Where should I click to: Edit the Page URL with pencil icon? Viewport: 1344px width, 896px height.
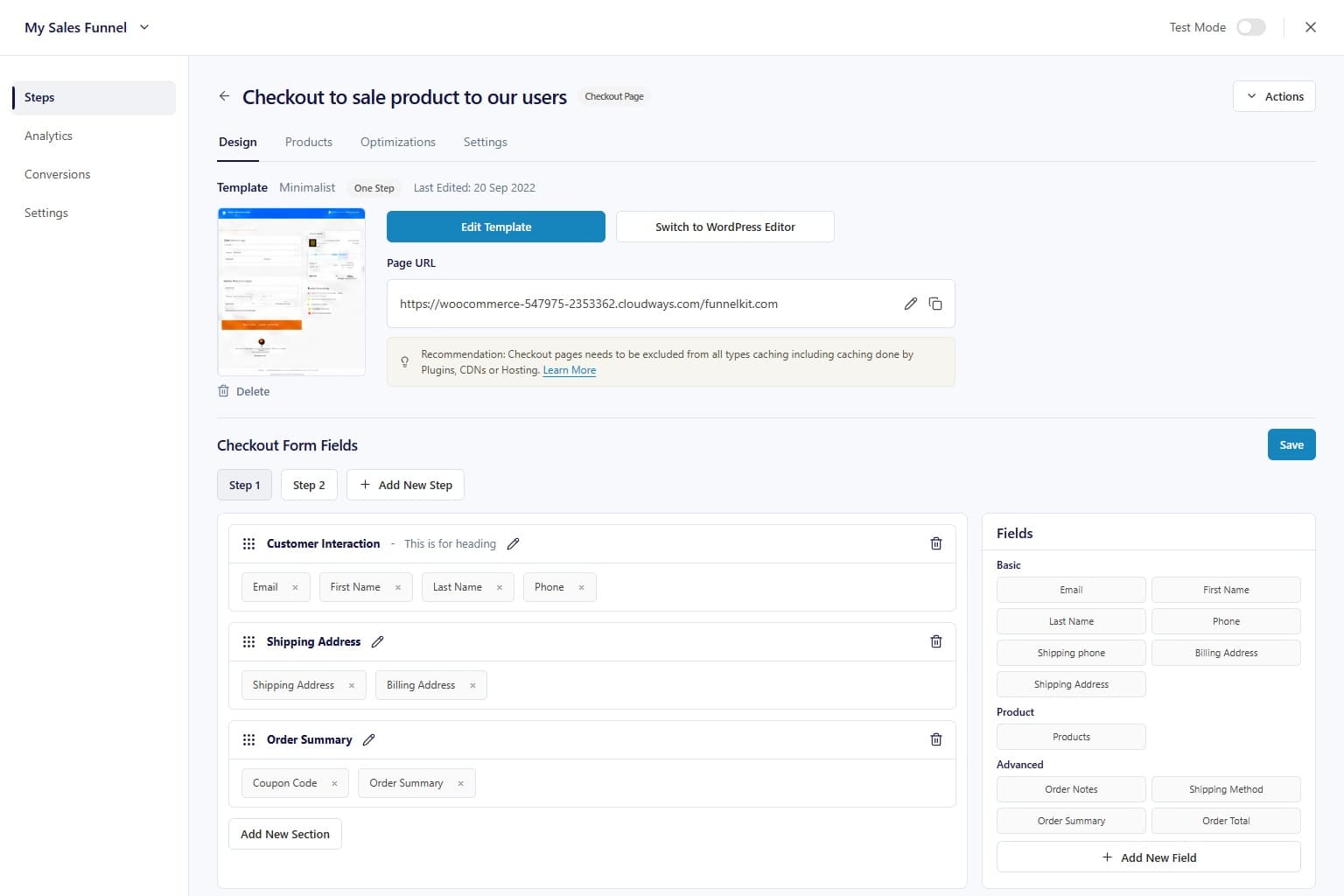point(910,304)
